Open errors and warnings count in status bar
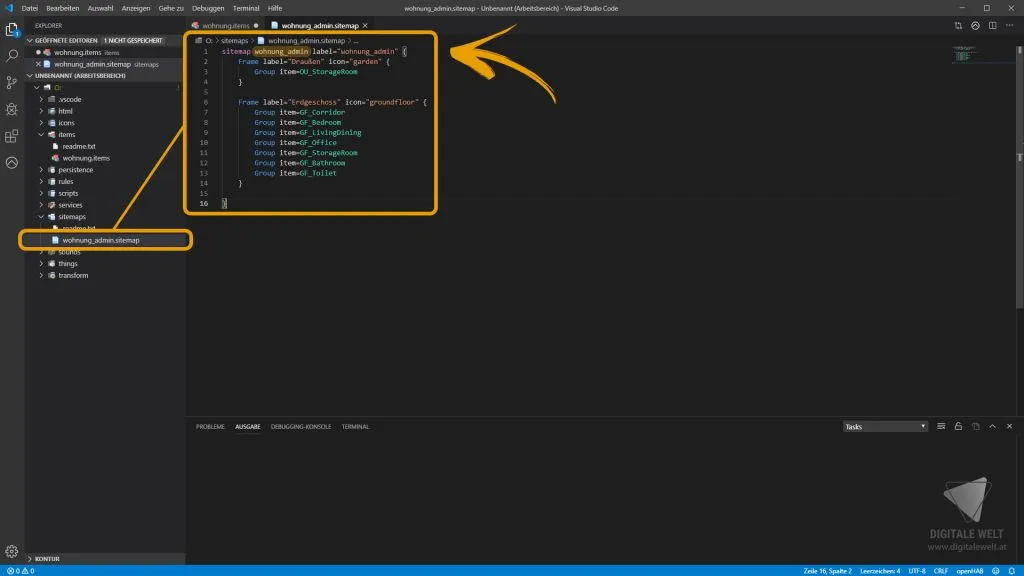 [20, 571]
